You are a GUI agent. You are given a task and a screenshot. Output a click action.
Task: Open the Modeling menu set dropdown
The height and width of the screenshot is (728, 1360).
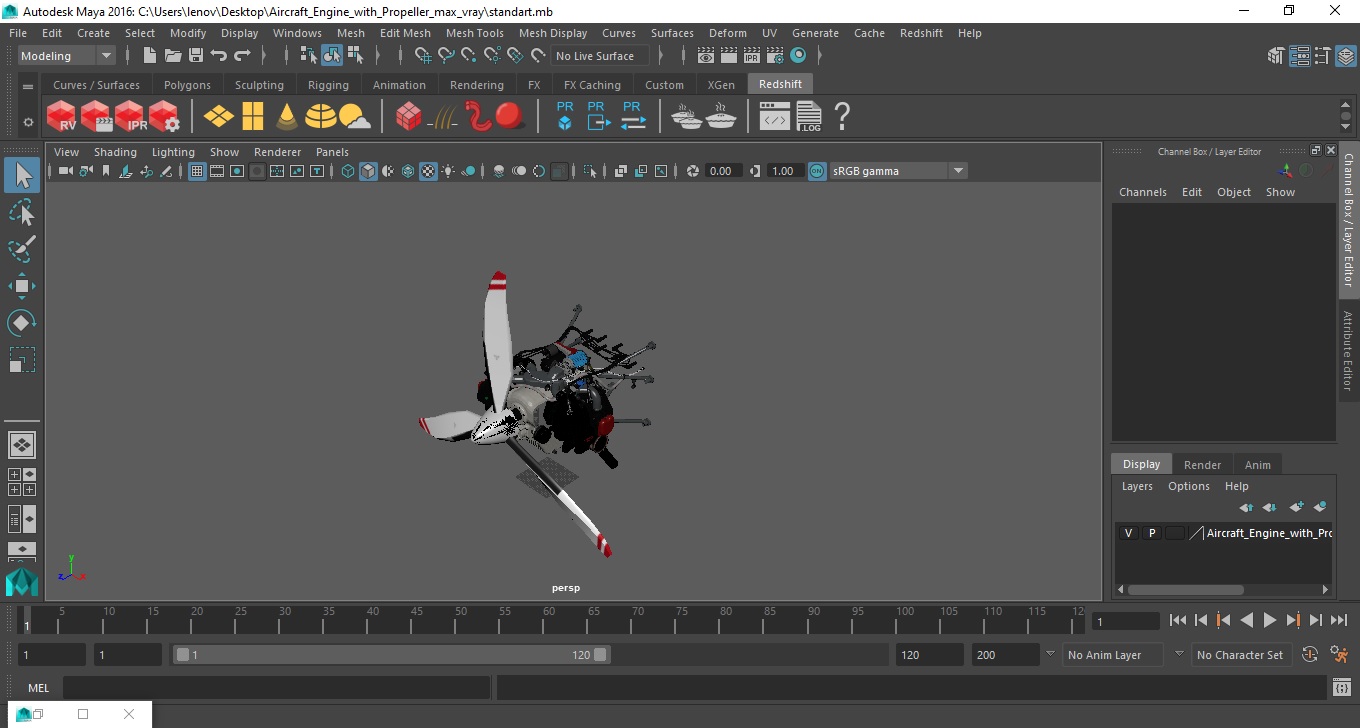(66, 56)
